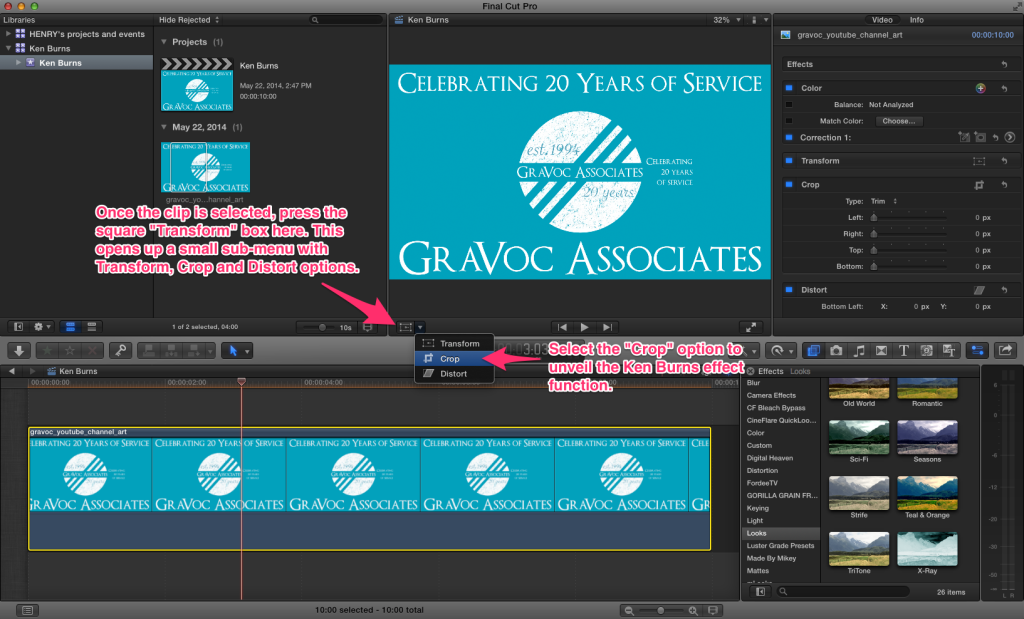Select the X-Ray effect thumbnail
This screenshot has width=1024, height=619.
tap(927, 549)
